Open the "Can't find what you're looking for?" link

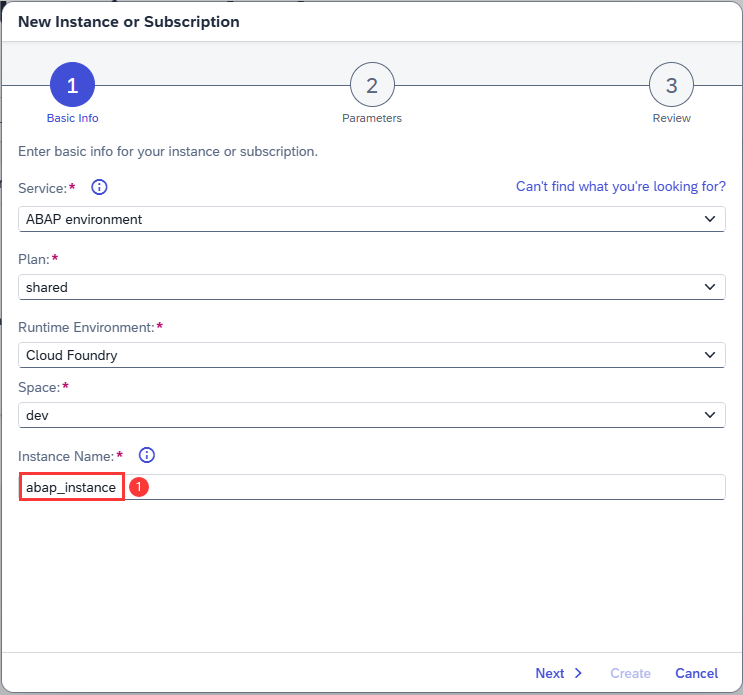(x=621, y=187)
